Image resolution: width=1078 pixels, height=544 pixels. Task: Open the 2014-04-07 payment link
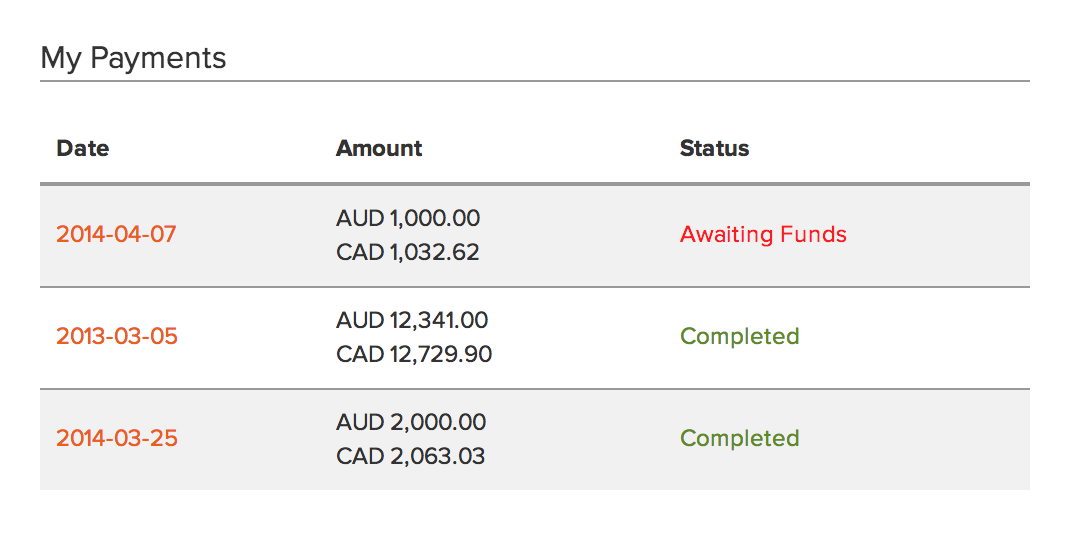116,235
